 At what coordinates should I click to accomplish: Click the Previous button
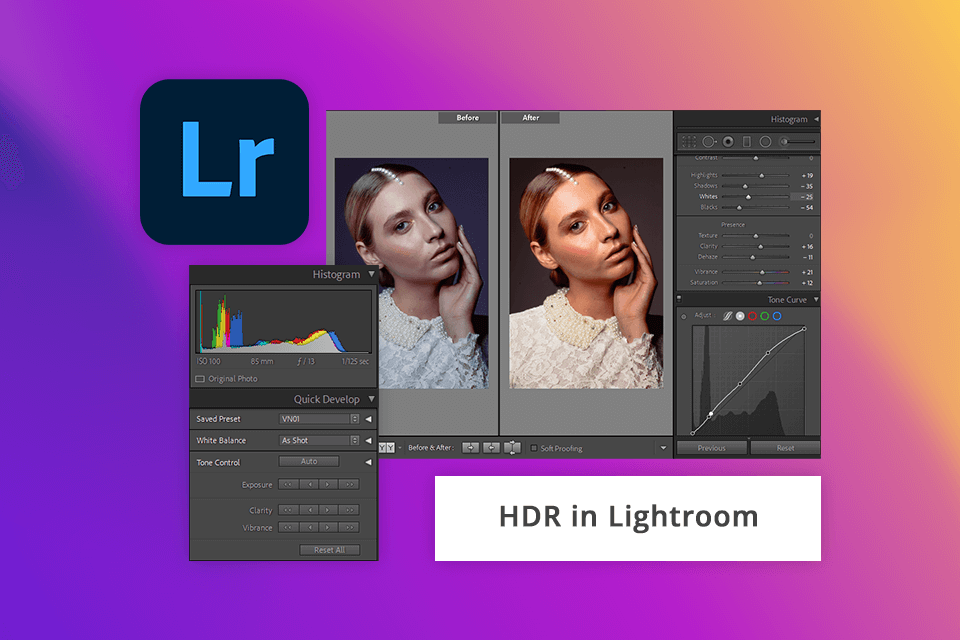pyautogui.click(x=711, y=448)
